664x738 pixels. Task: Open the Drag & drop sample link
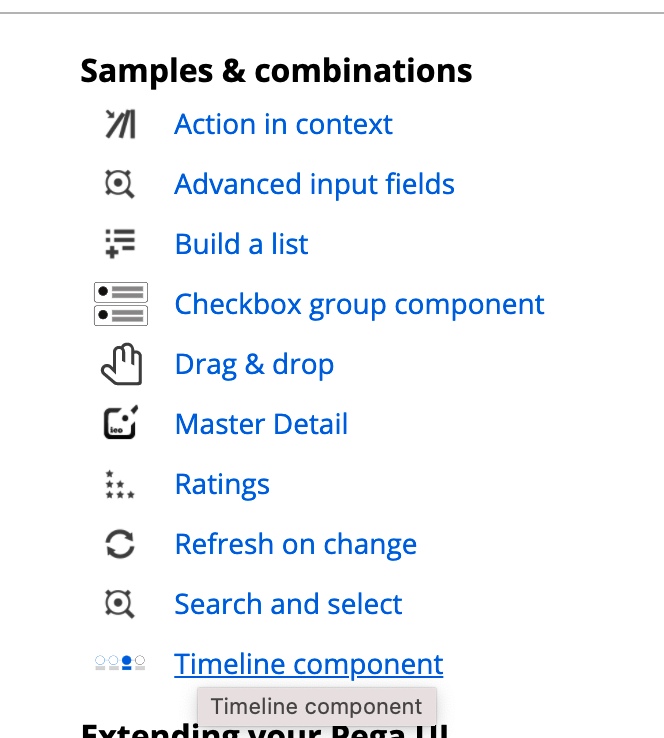tap(254, 365)
